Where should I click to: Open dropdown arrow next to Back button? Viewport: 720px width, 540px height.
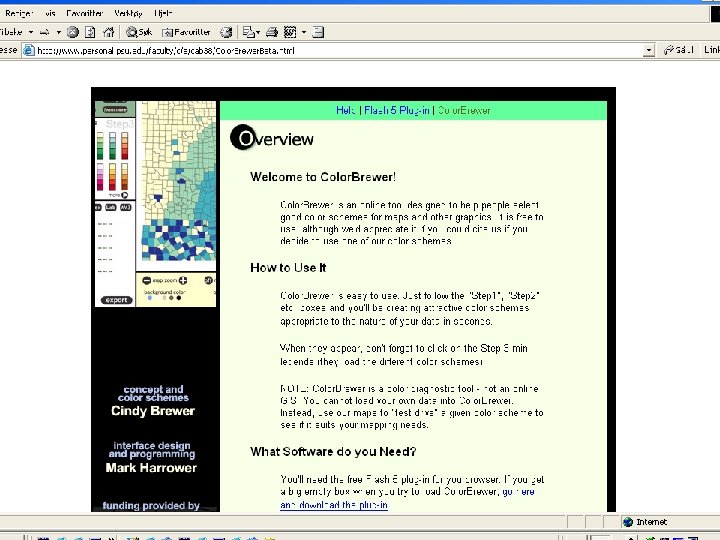pyautogui.click(x=31, y=32)
